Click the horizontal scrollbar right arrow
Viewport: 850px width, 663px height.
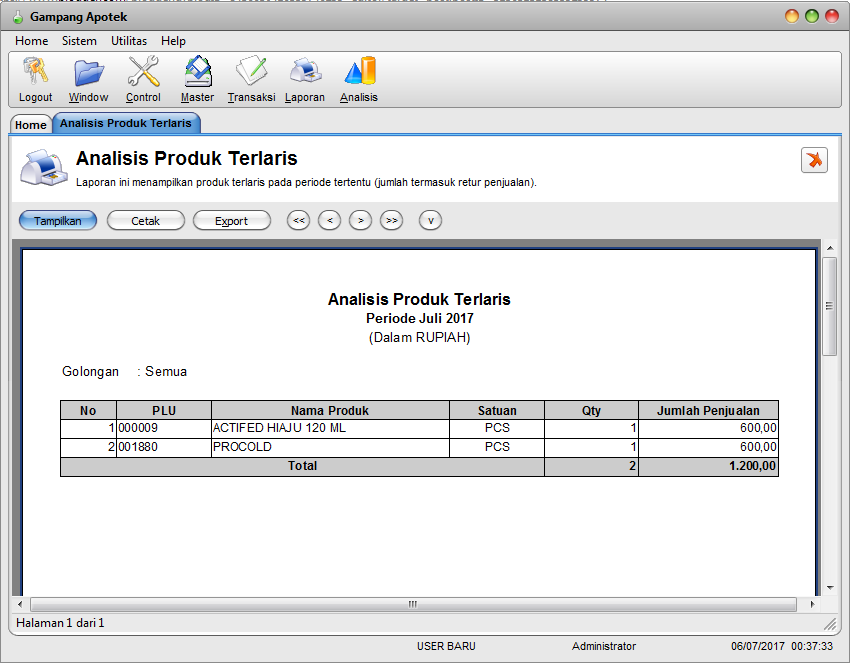812,604
